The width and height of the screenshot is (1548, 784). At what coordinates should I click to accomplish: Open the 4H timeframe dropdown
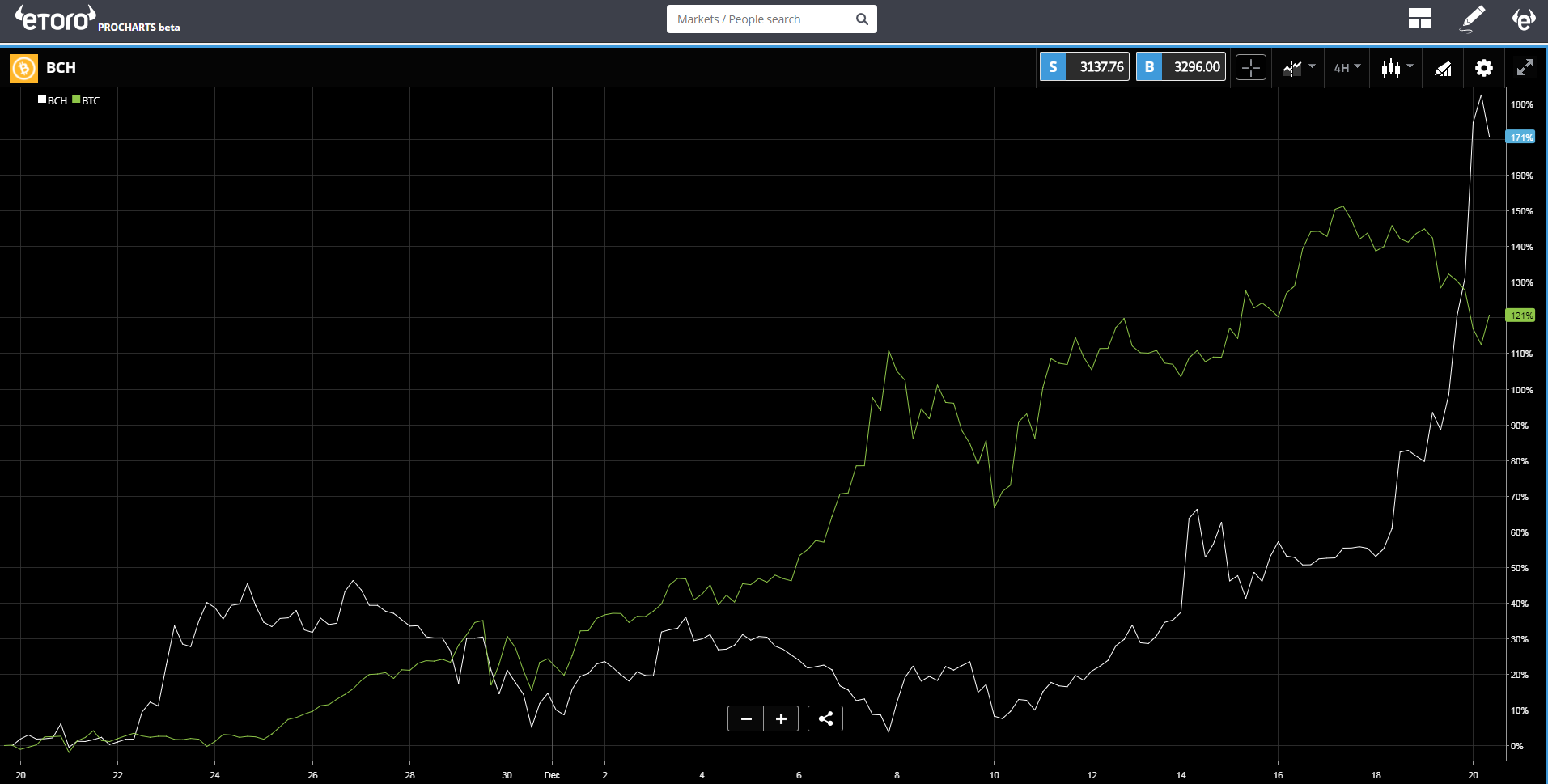(1347, 68)
